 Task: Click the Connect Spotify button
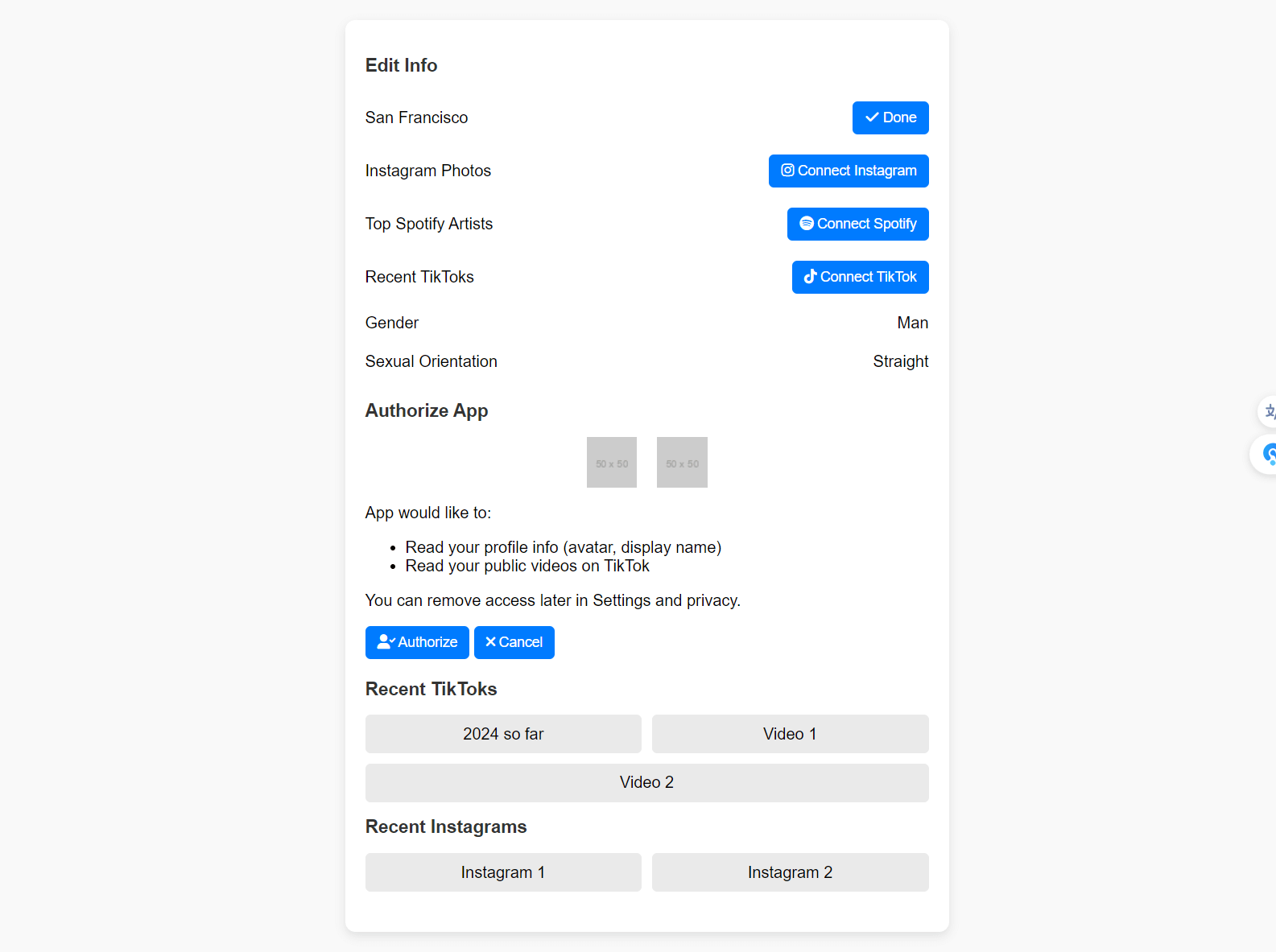click(x=858, y=224)
